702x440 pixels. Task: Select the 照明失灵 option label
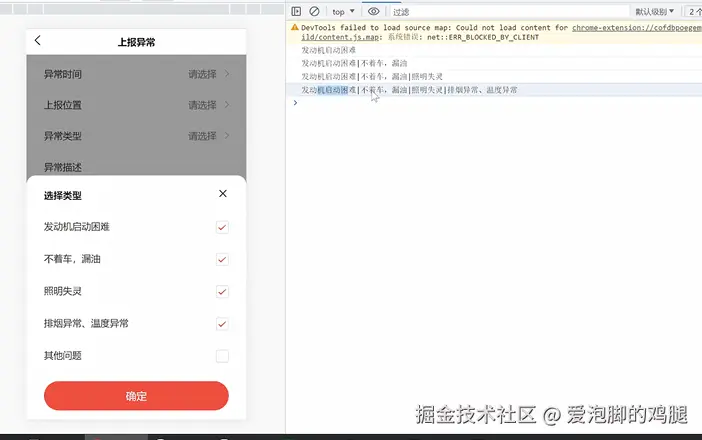63,291
